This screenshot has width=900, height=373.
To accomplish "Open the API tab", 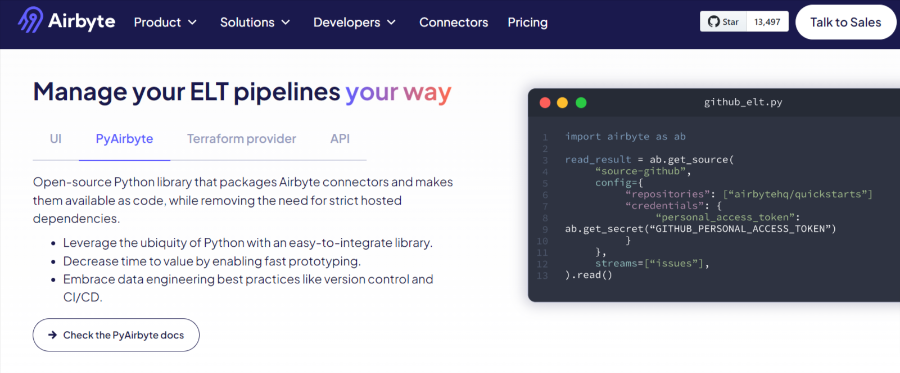I will (x=340, y=139).
